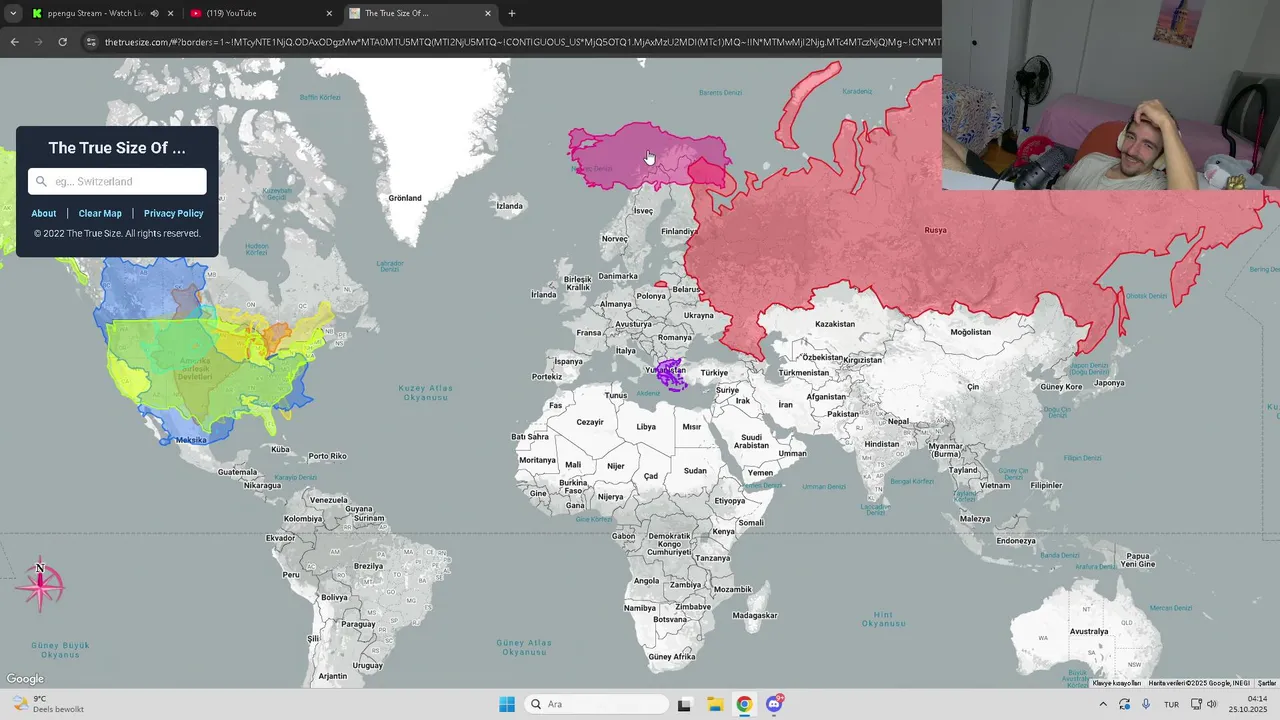Screen dimensions: 1280x720
Task: Expand hidden system tray icons chevron
Action: (x=1103, y=704)
